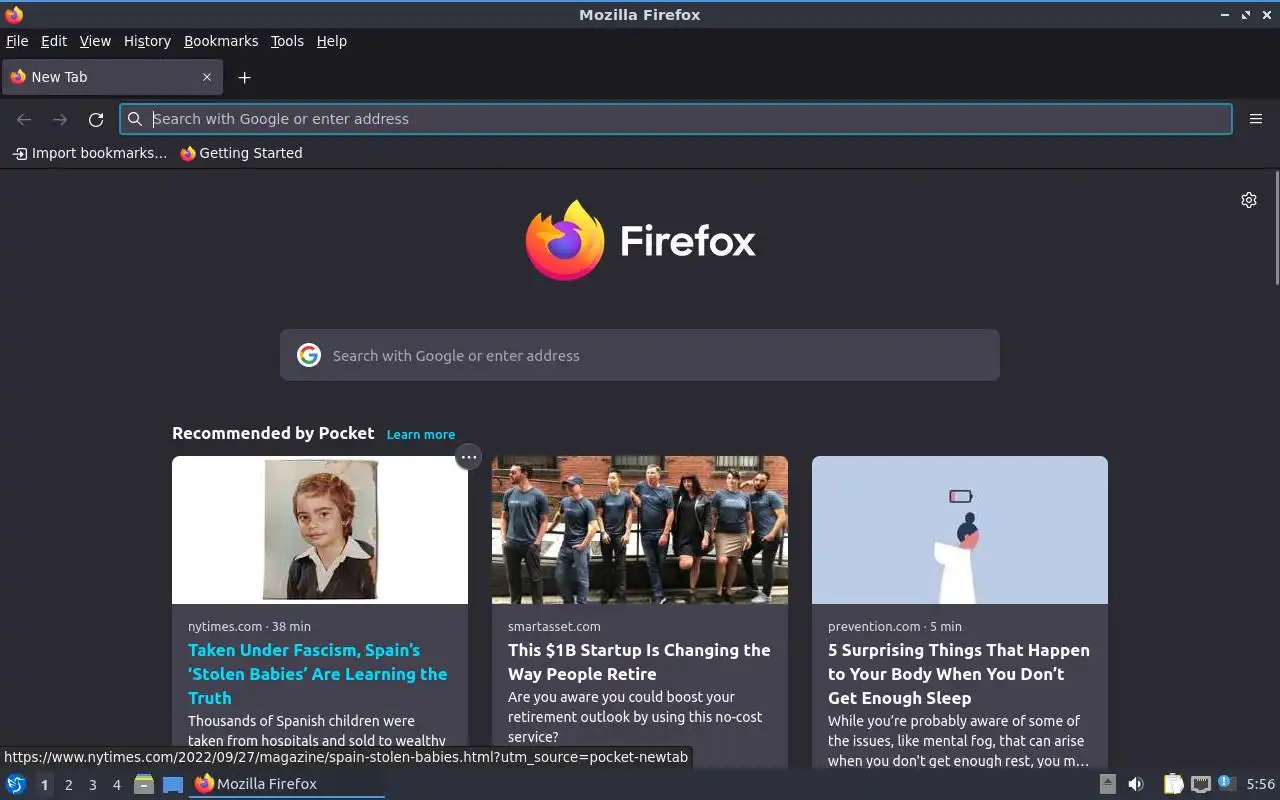Open new tab personalize gear settings
The width and height of the screenshot is (1280, 800).
click(1249, 200)
